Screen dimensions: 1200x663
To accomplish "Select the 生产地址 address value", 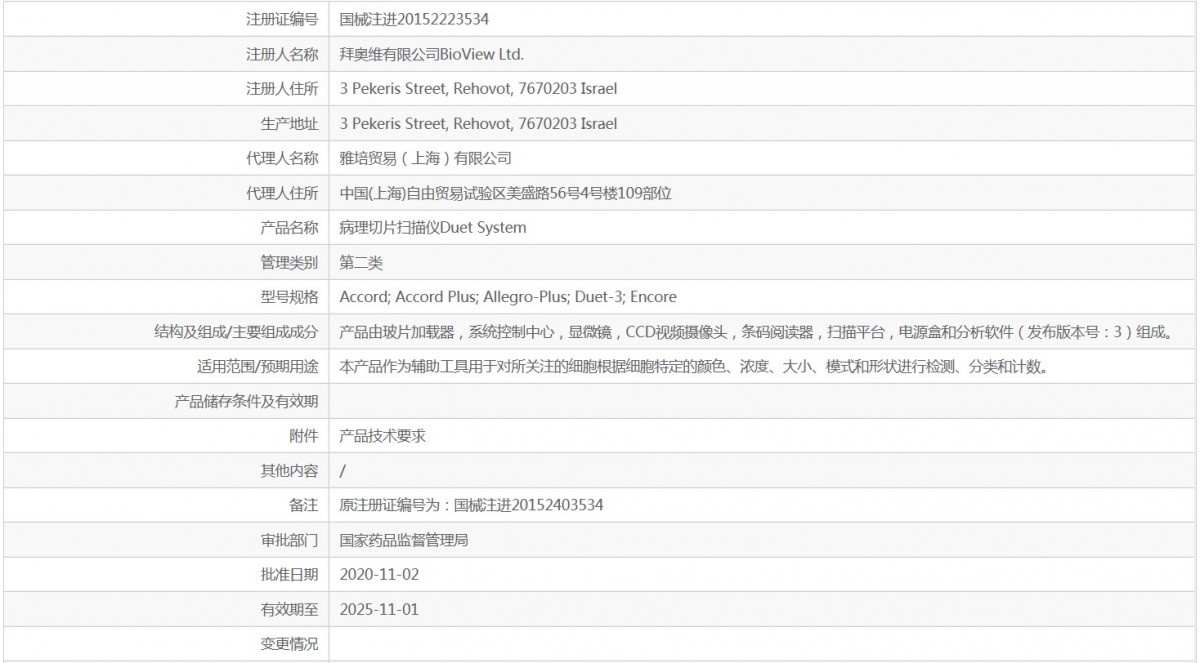I will click(x=478, y=124).
